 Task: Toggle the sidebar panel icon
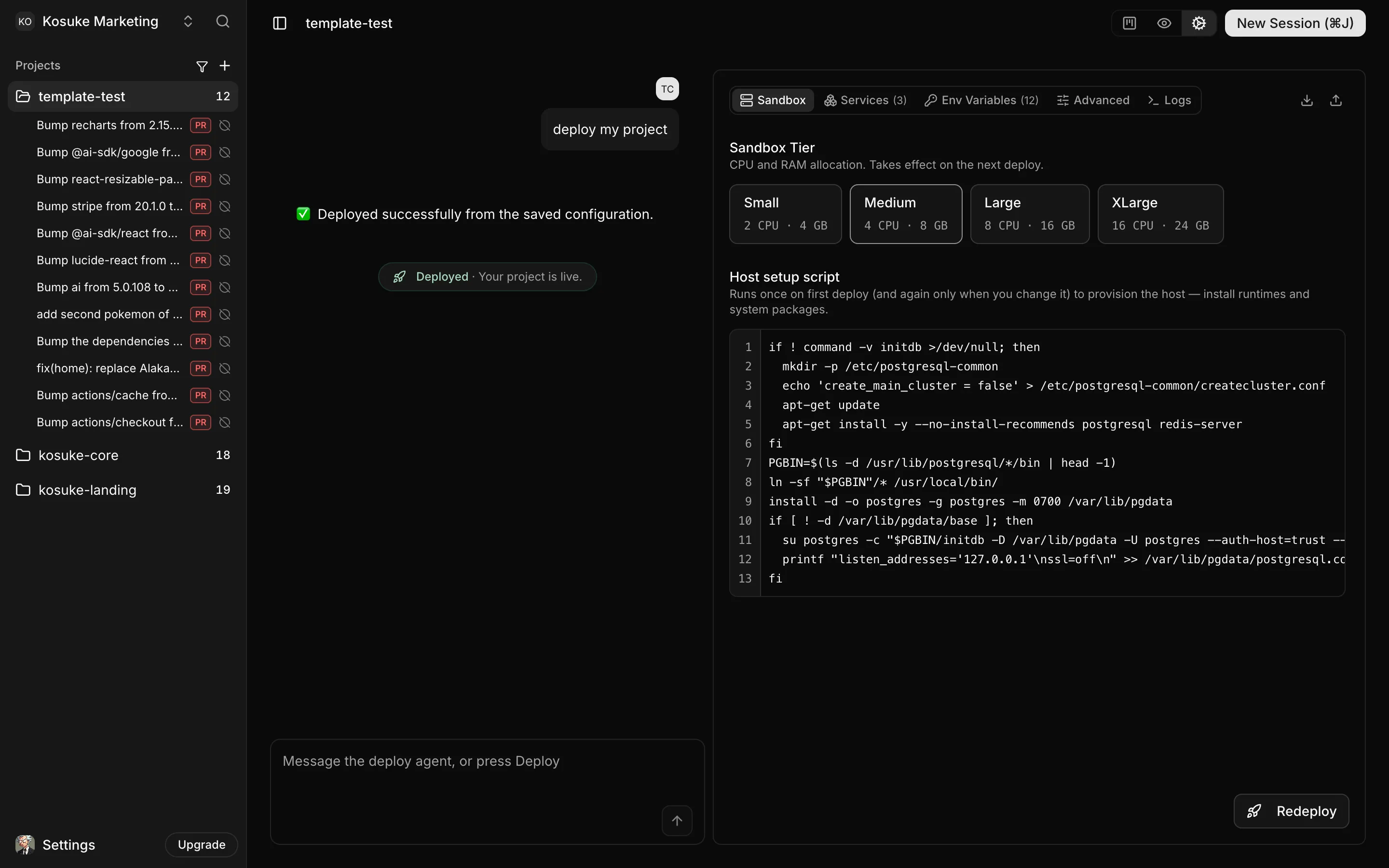280,23
